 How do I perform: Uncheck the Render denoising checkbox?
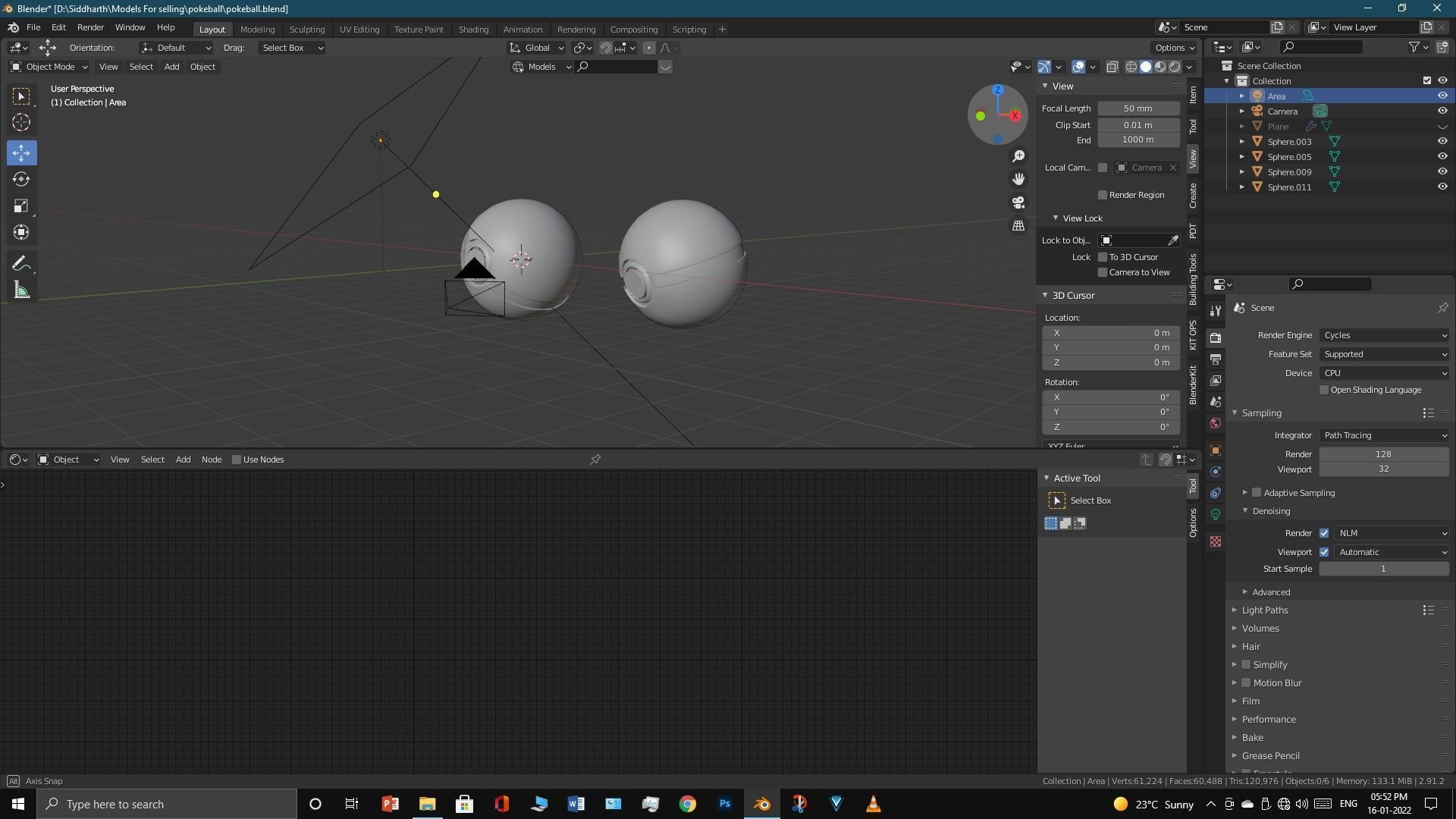click(x=1324, y=533)
